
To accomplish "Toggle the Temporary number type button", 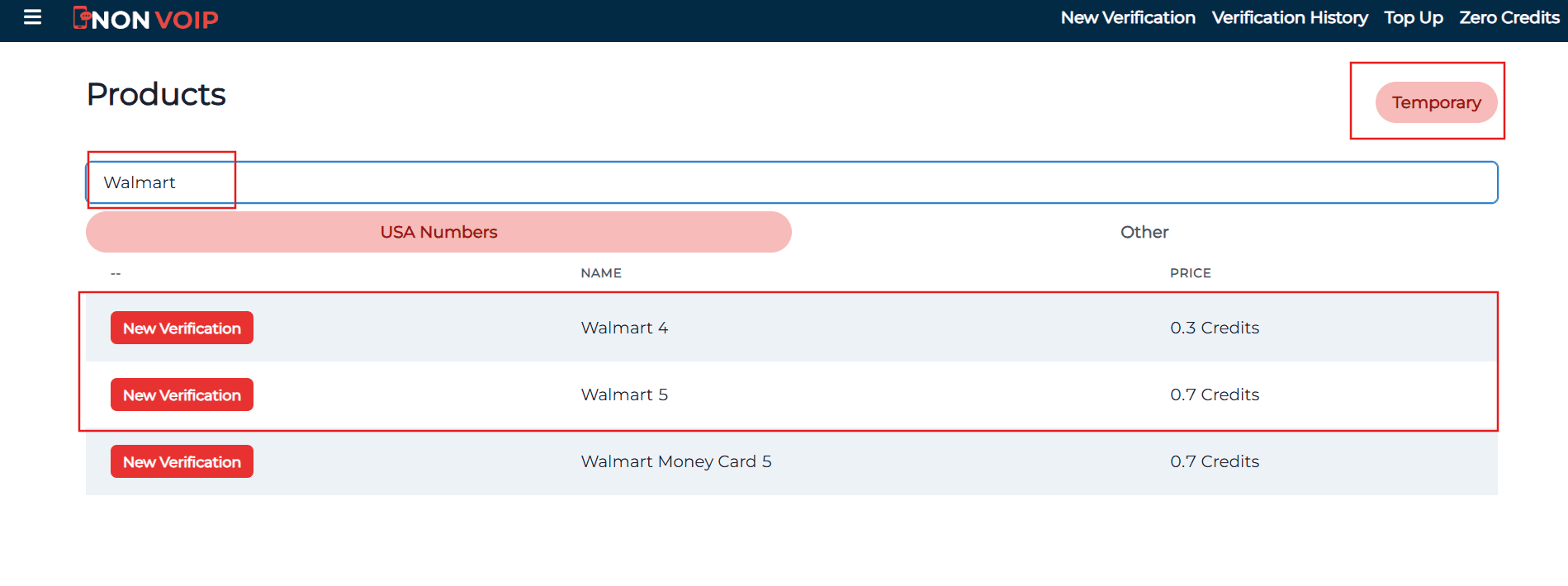I will click(x=1435, y=102).
